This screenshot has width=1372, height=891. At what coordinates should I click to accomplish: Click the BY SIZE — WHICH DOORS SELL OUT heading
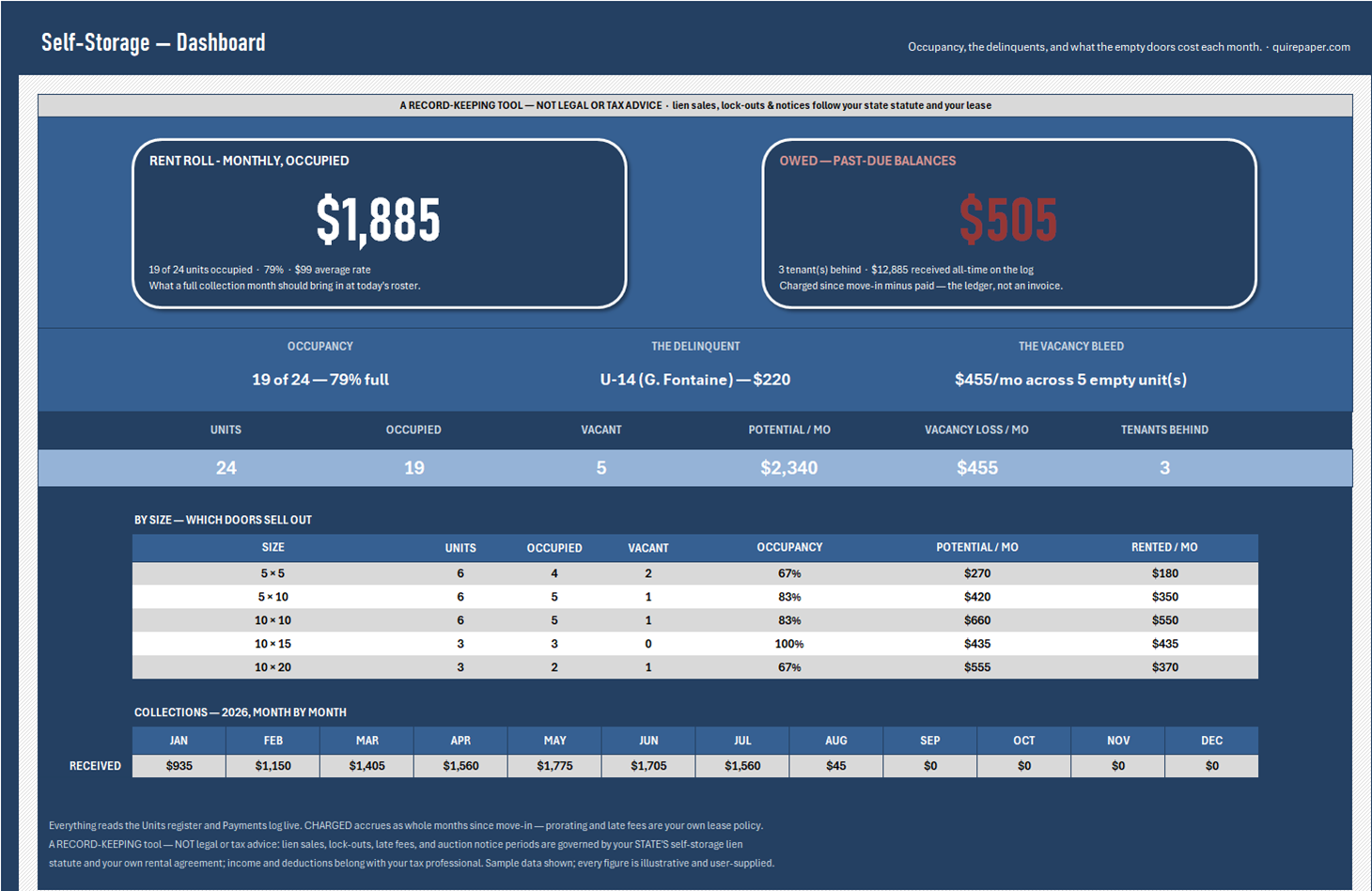click(x=223, y=520)
